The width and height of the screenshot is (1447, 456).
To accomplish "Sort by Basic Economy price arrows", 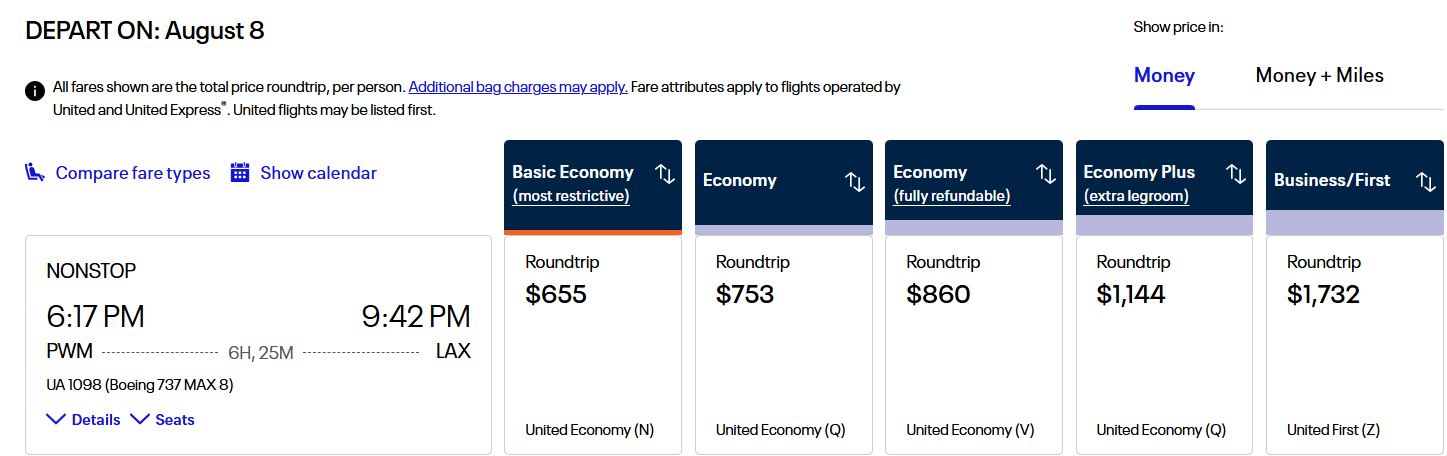I will (665, 174).
